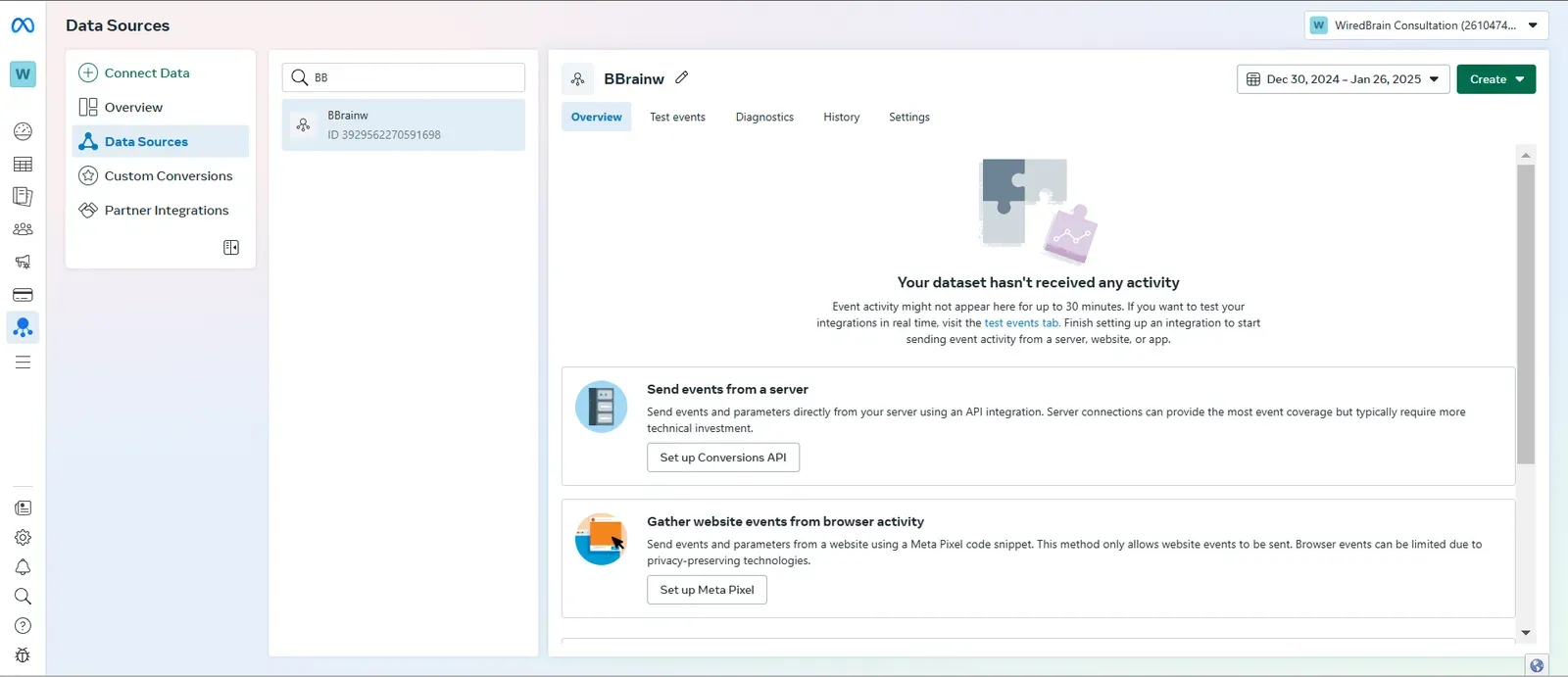Open the campaigns table grid icon

coord(23,165)
